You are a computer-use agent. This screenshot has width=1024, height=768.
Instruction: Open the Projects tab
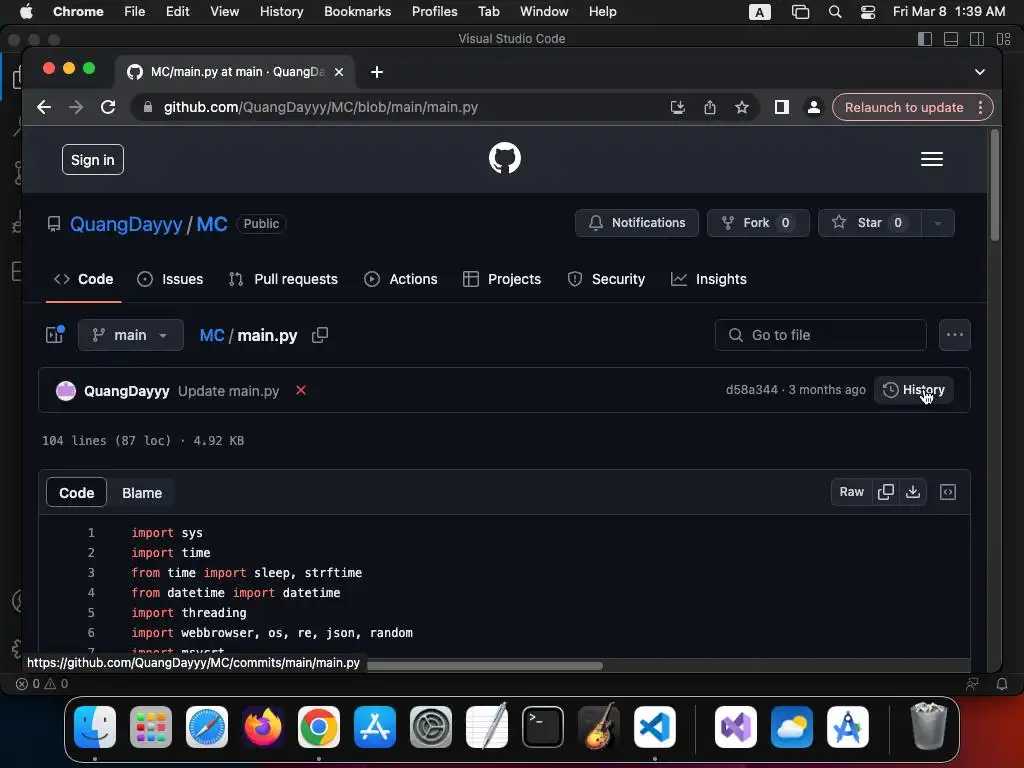click(x=502, y=279)
